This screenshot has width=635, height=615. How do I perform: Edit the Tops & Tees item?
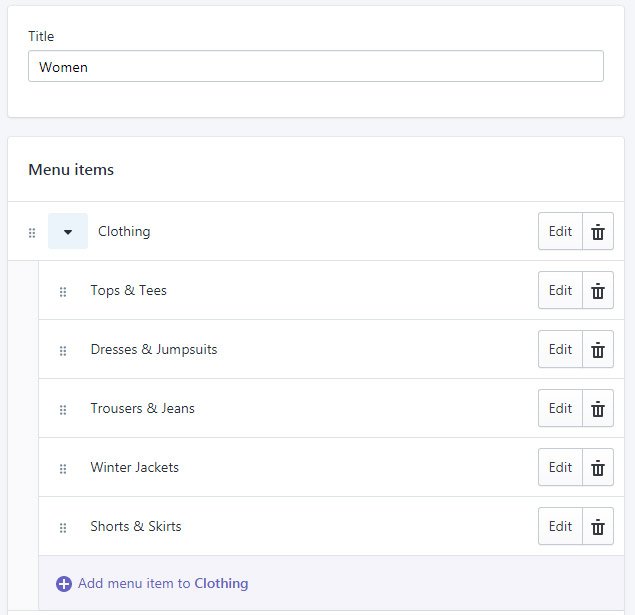tap(560, 291)
